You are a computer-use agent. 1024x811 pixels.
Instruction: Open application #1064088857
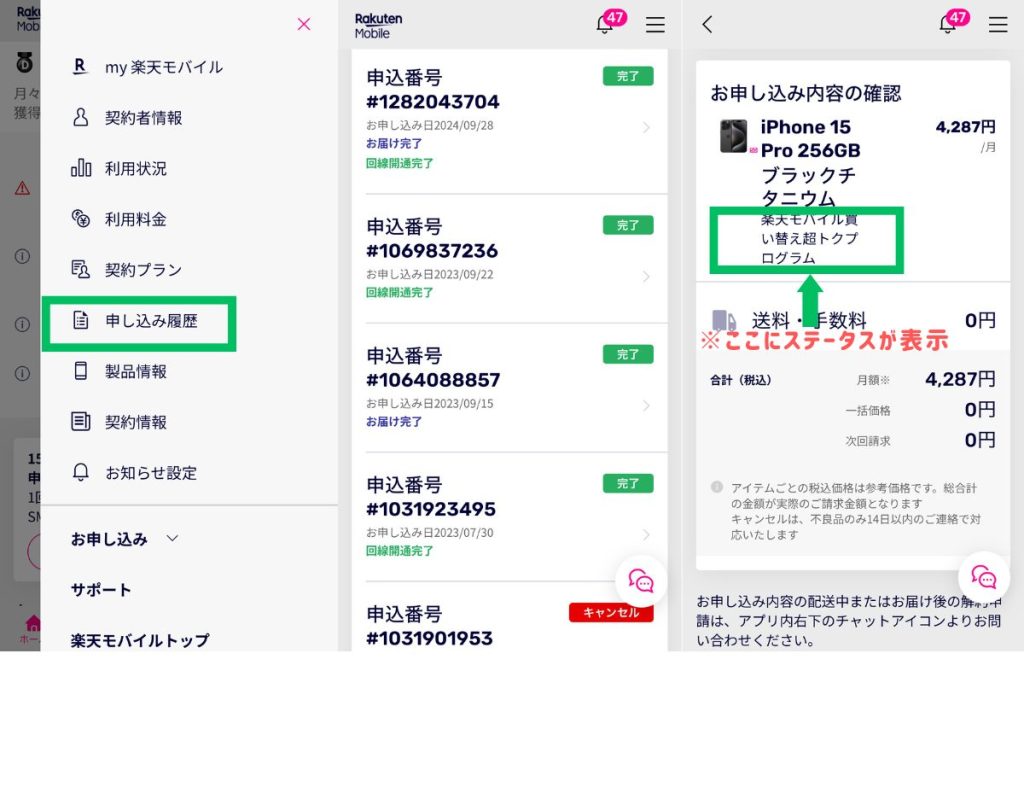click(509, 389)
